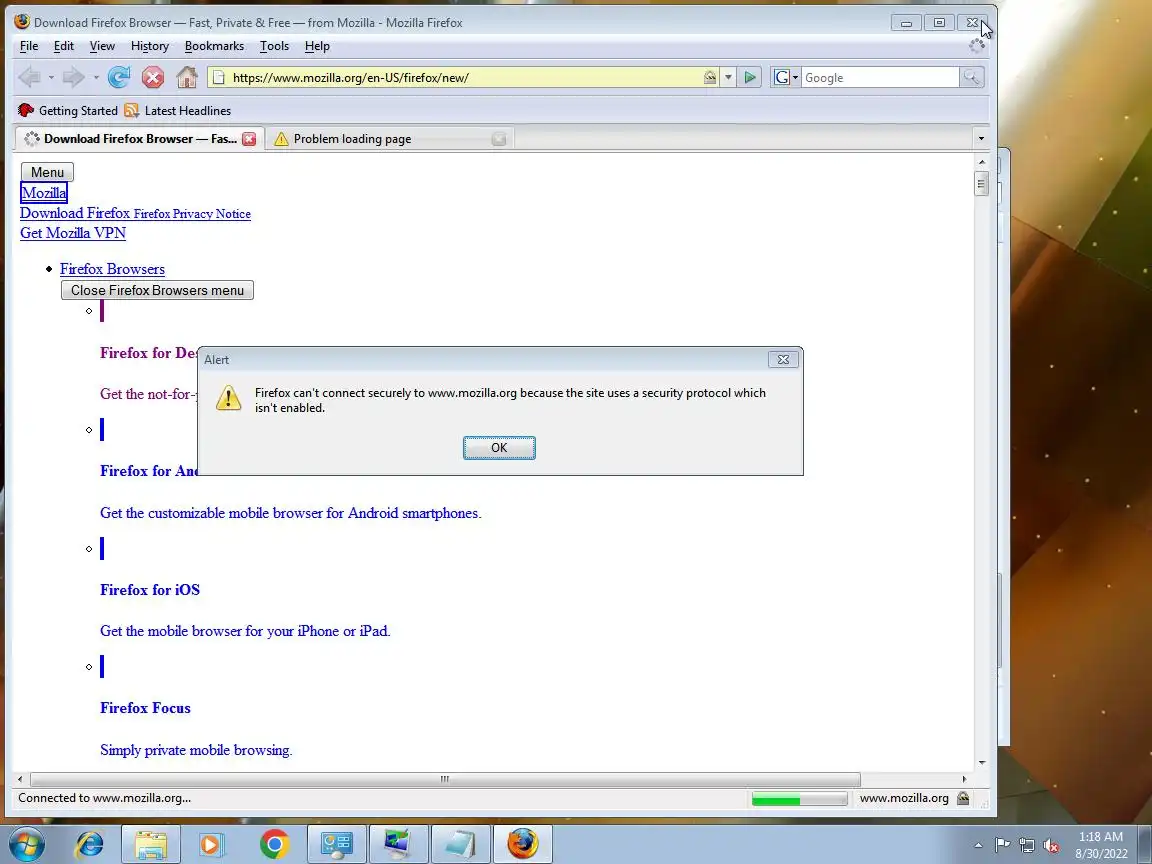This screenshot has height=864, width=1152.
Task: Click the page identity icon in address bar
Action: click(x=219, y=77)
